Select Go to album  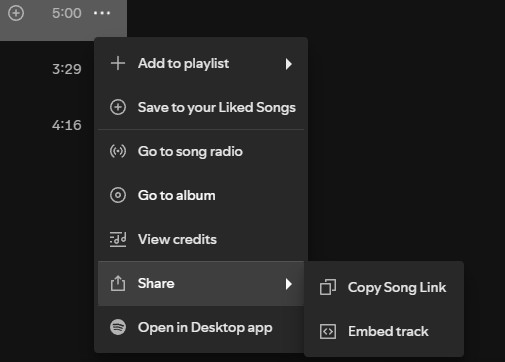201,195
